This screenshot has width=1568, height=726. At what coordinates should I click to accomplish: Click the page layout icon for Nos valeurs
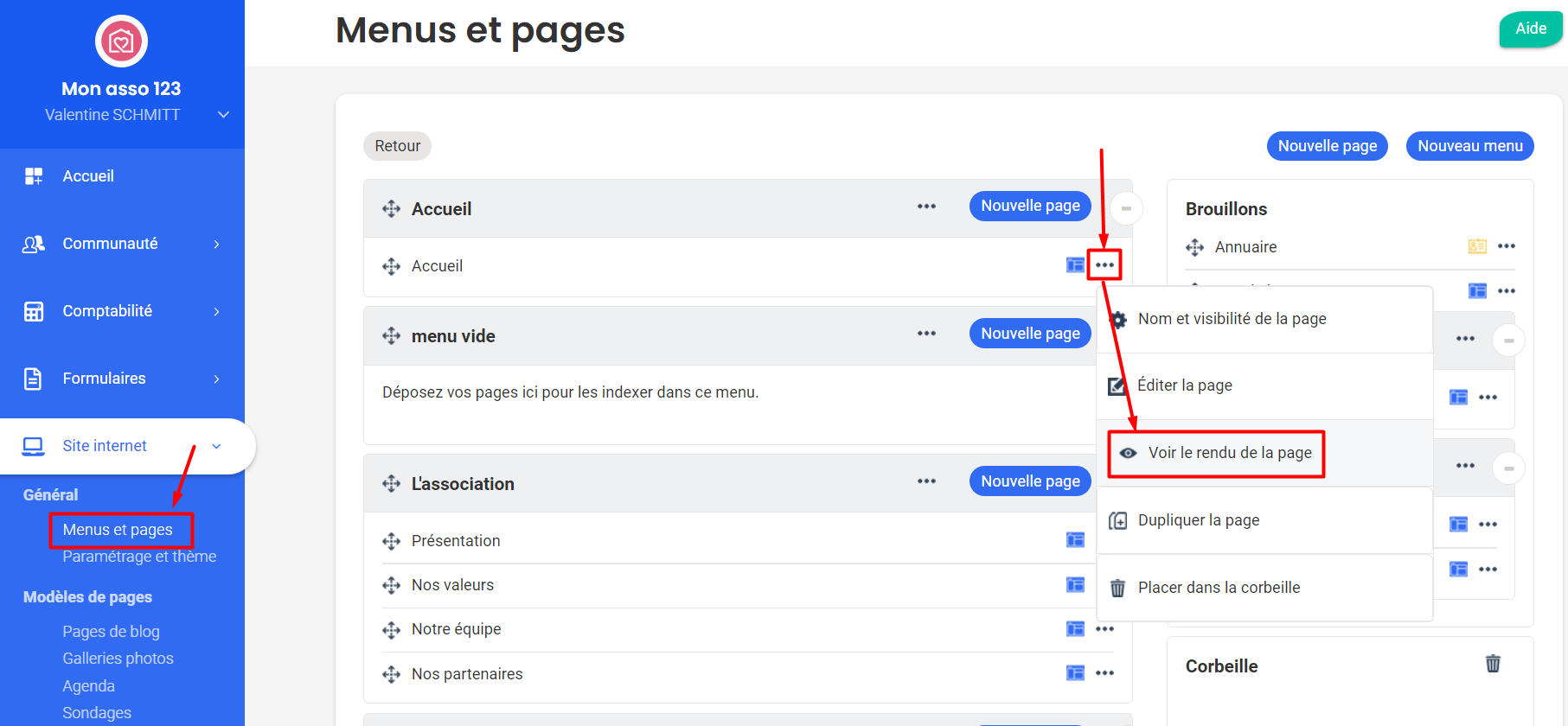1075,585
